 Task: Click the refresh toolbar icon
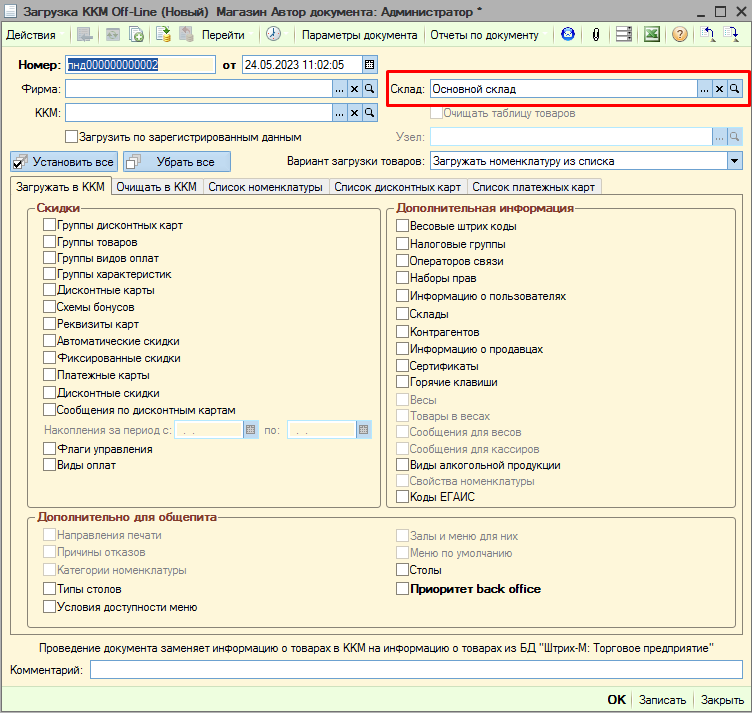[x=112, y=35]
